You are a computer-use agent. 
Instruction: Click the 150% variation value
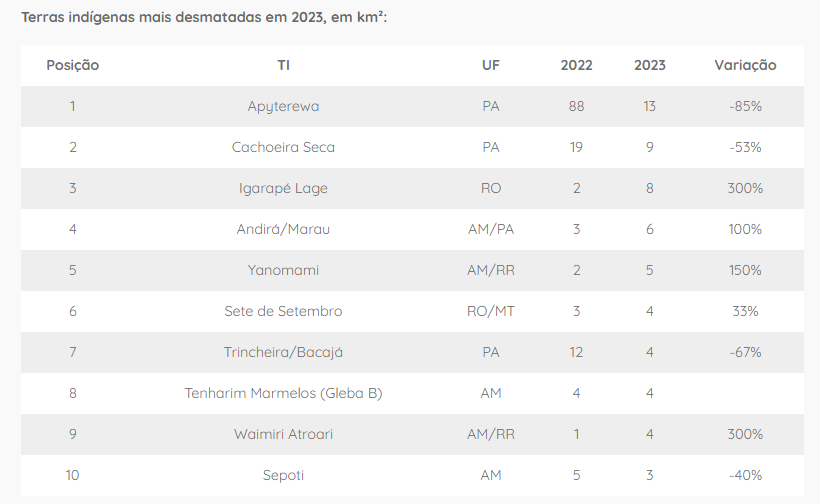point(745,270)
